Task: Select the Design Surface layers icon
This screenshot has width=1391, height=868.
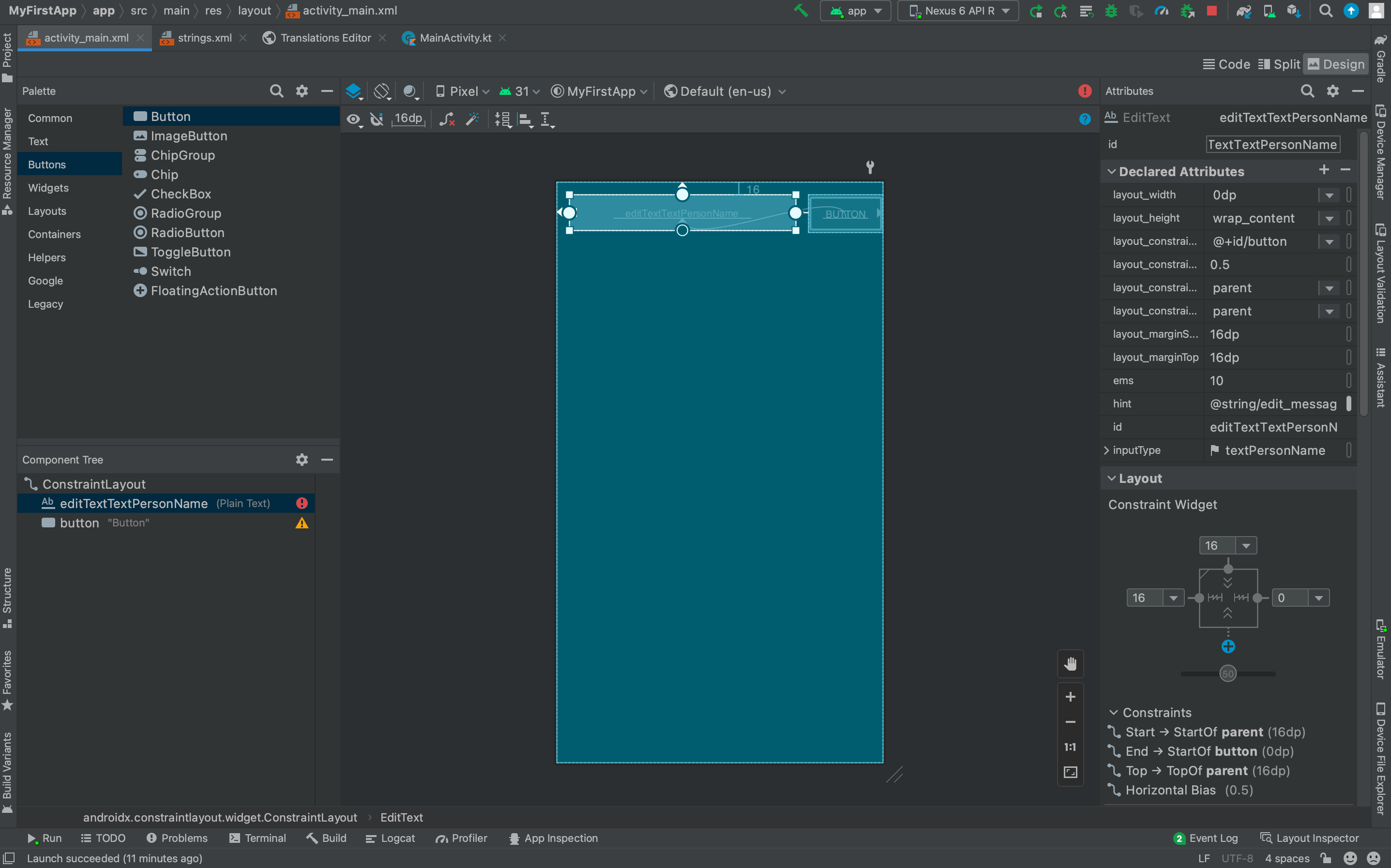Action: pyautogui.click(x=354, y=91)
